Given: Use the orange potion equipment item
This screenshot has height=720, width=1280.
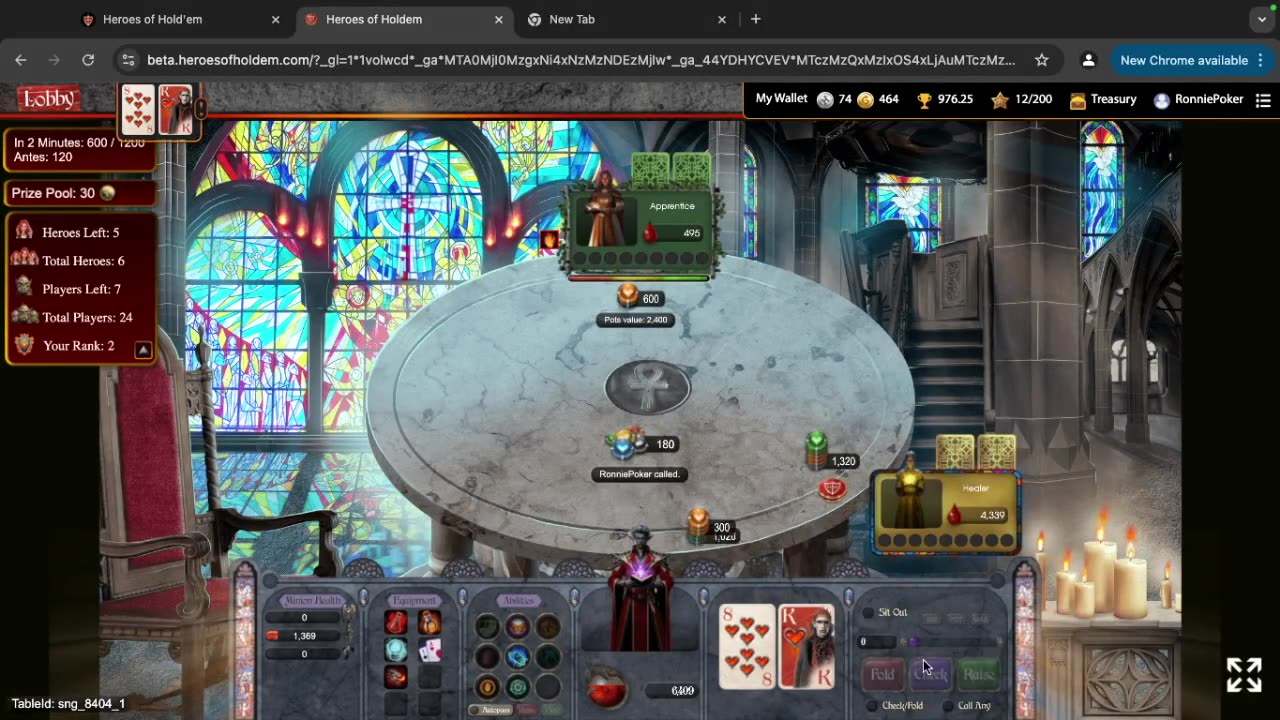Looking at the screenshot, I should pos(429,622).
